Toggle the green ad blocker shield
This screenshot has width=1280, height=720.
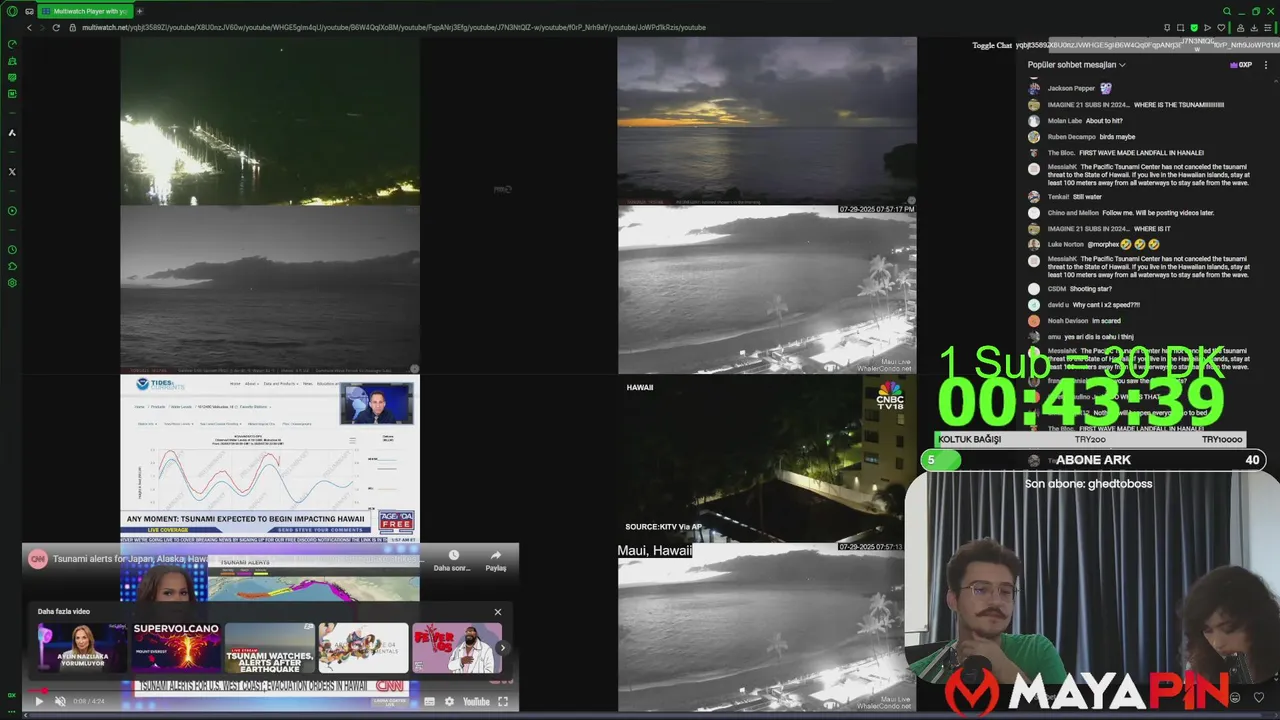click(1194, 27)
